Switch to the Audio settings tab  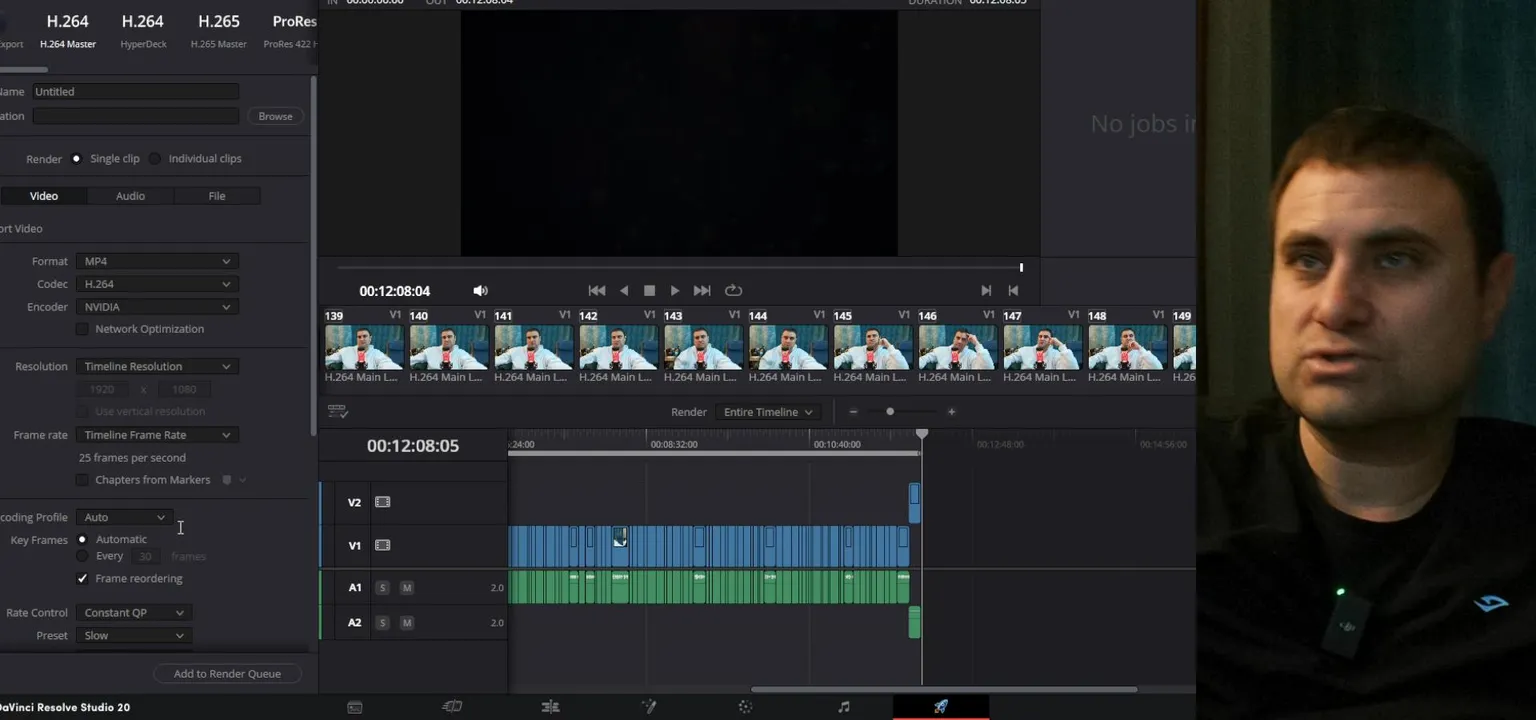(130, 196)
